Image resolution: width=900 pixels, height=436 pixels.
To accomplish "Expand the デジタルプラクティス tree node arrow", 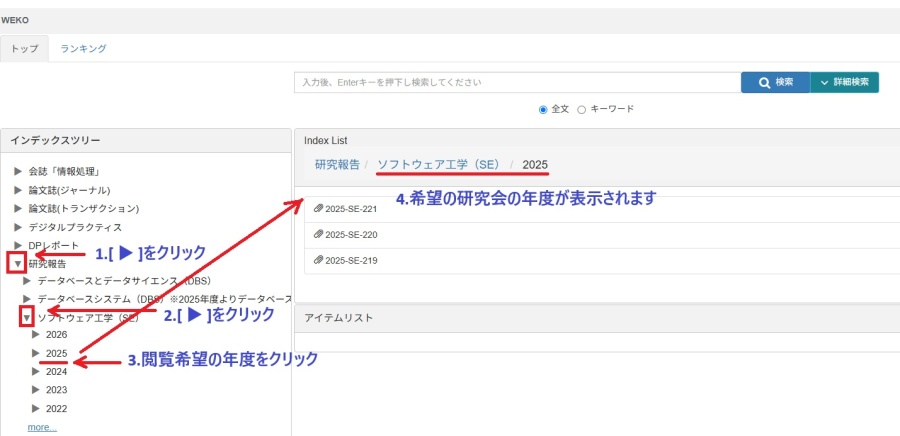I will (x=18, y=227).
